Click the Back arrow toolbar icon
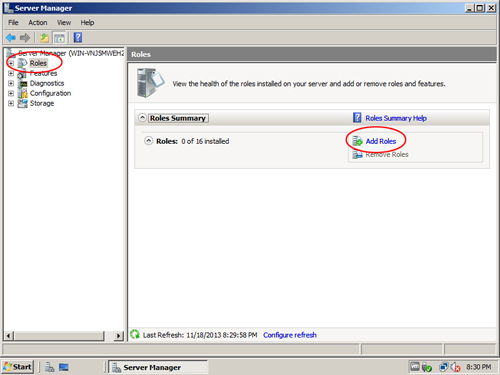The image size is (500, 375). click(x=11, y=38)
